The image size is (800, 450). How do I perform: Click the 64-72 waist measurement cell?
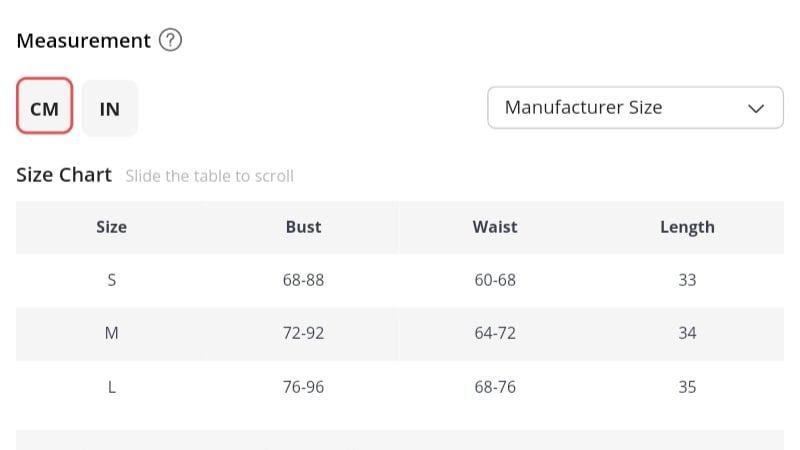pos(495,333)
